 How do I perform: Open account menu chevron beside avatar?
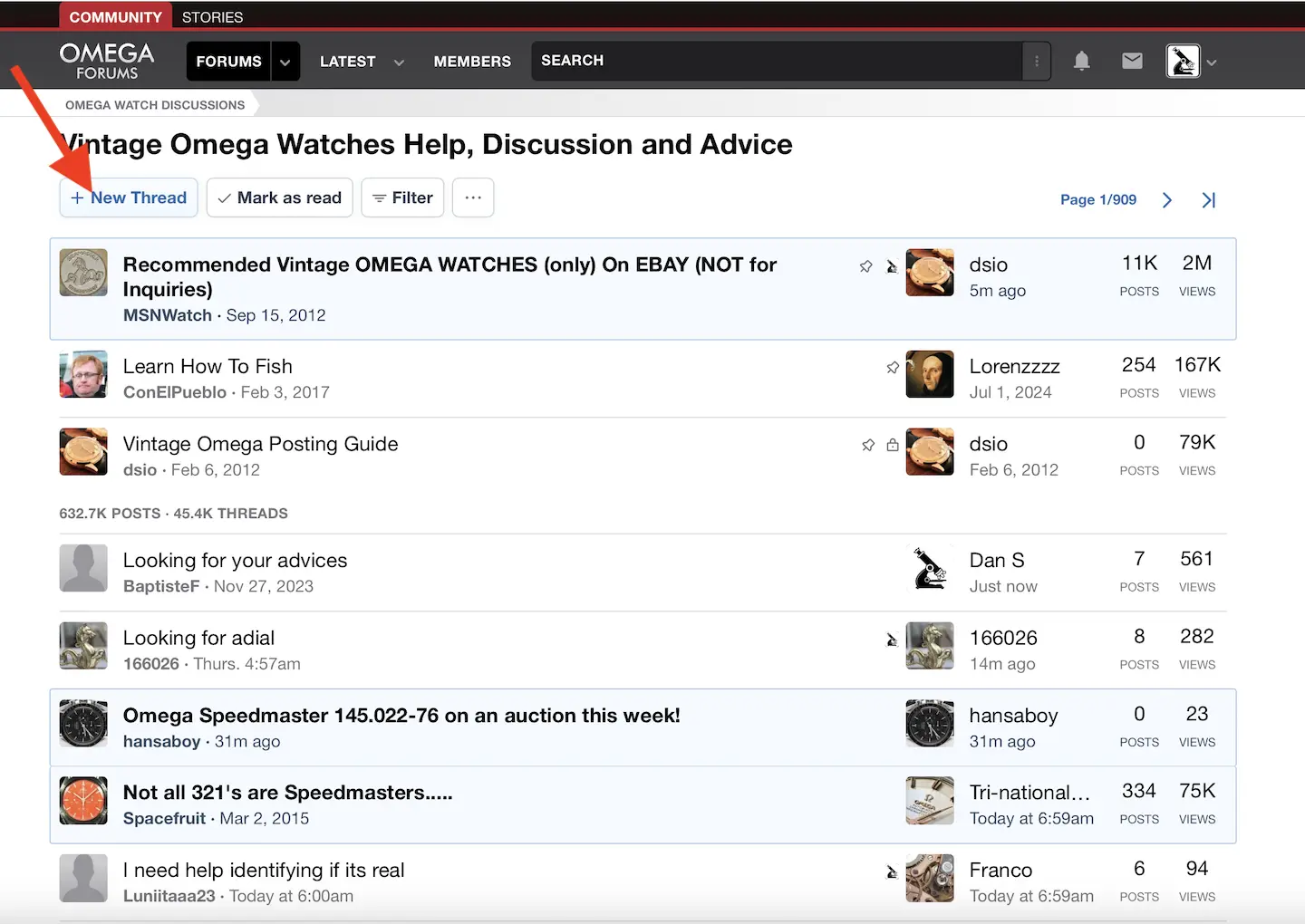point(1212,63)
